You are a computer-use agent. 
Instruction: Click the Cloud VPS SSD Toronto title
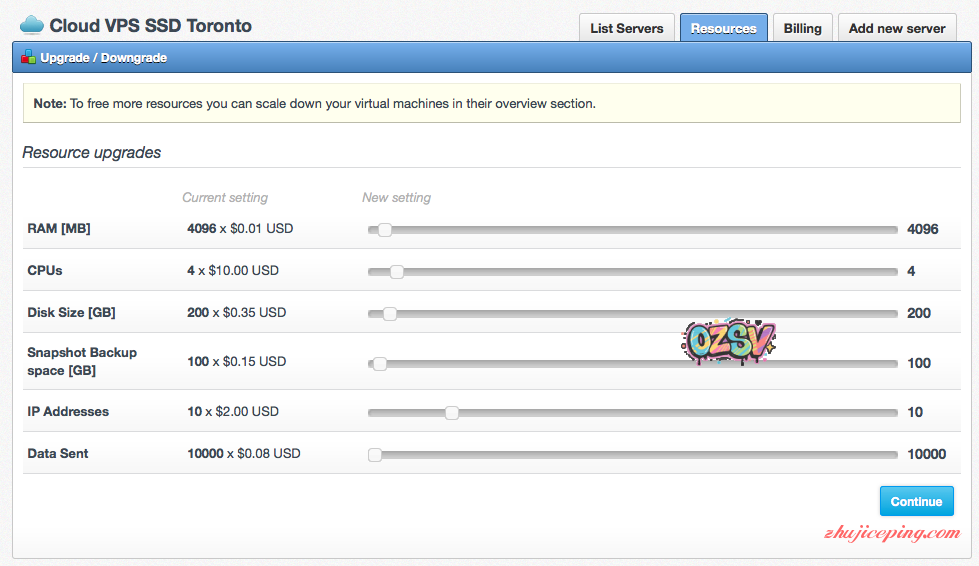pos(150,25)
